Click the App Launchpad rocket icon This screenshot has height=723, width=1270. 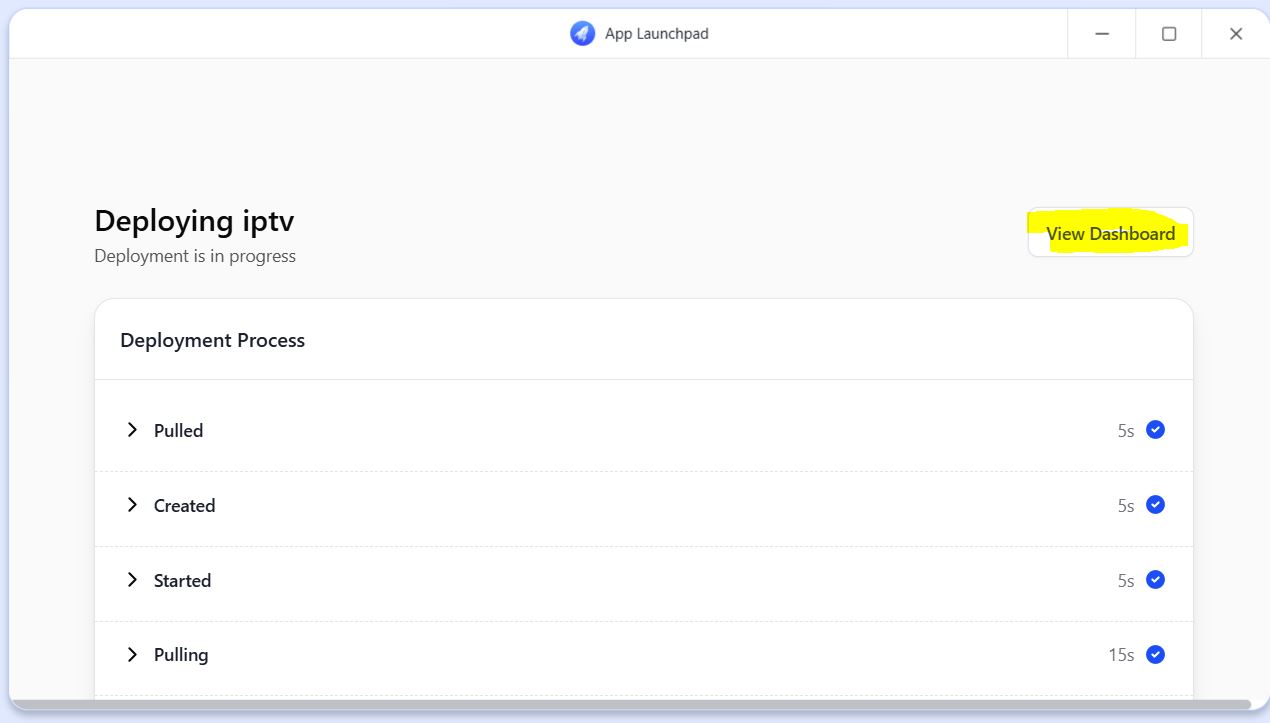582,34
